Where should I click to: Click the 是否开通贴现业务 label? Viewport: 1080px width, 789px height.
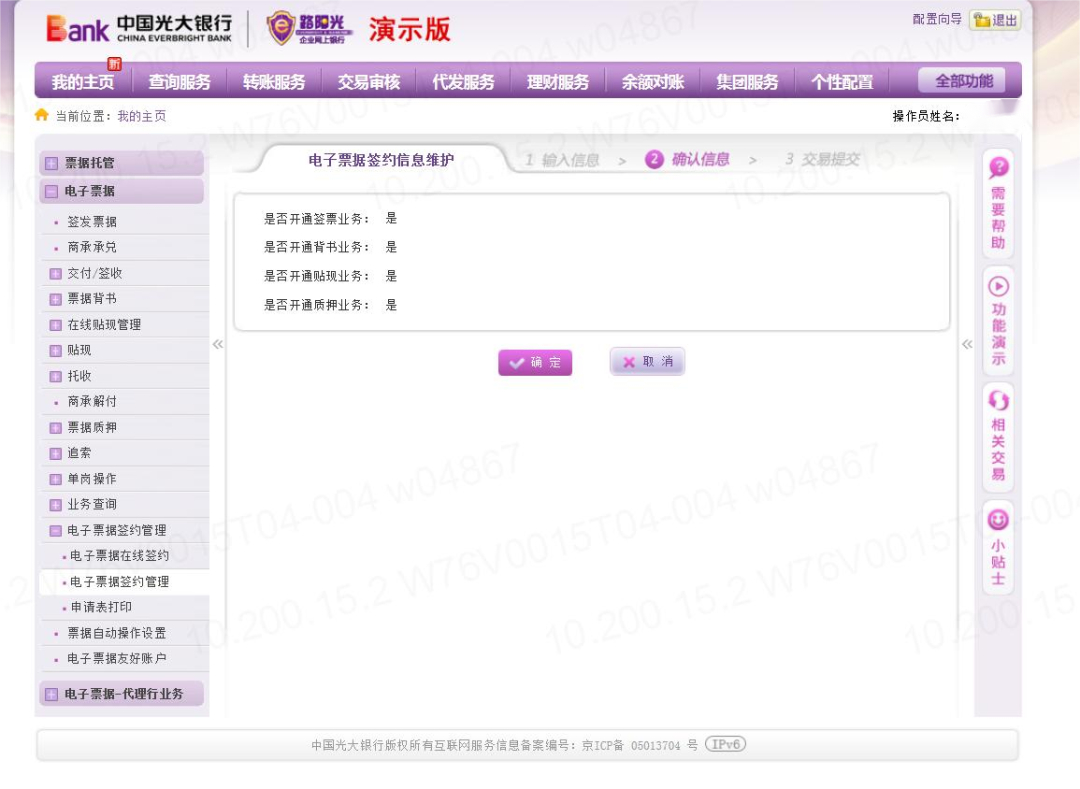click(316, 276)
